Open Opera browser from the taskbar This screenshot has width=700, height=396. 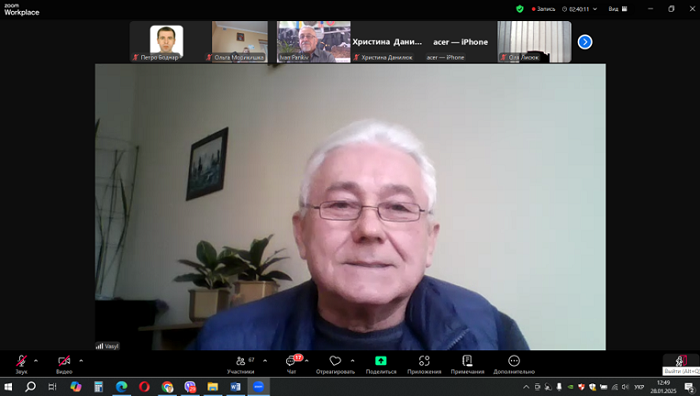(x=144, y=387)
